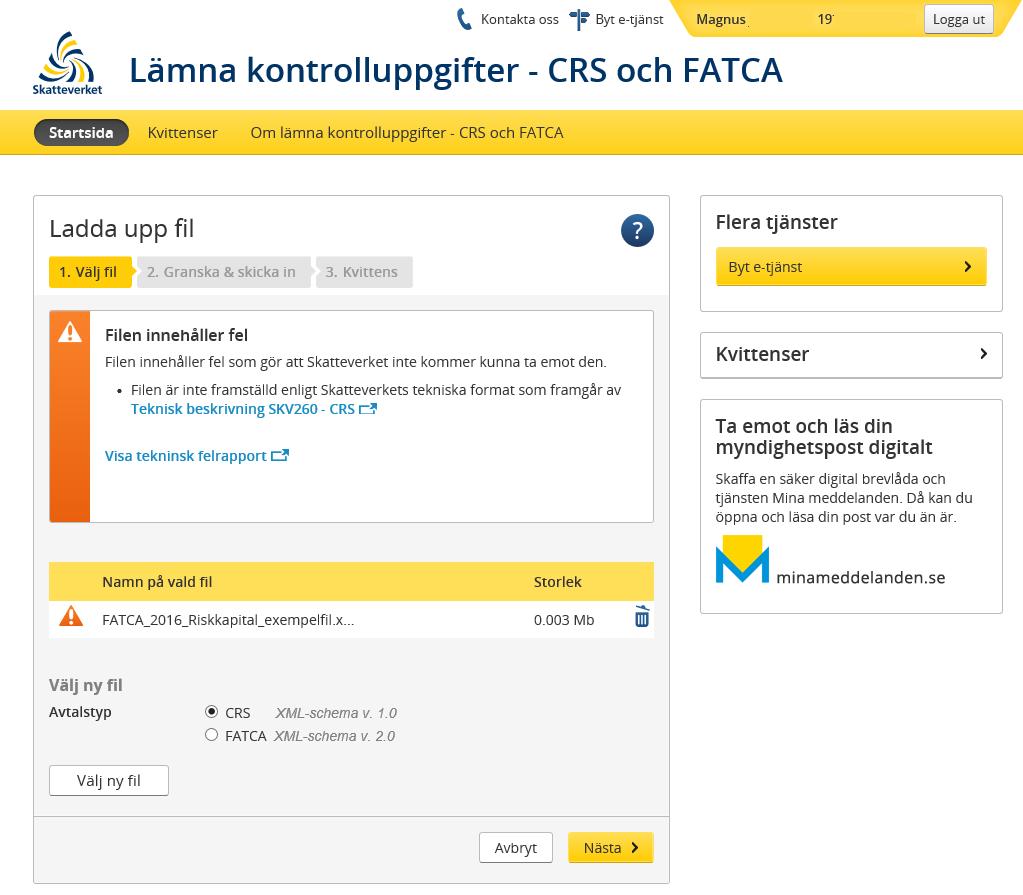Click the warning triangle in the error box

tap(70, 332)
